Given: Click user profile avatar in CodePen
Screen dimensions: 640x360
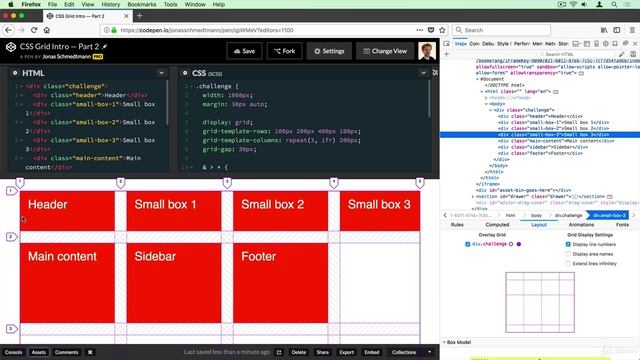Looking at the screenshot, I should pos(427,51).
